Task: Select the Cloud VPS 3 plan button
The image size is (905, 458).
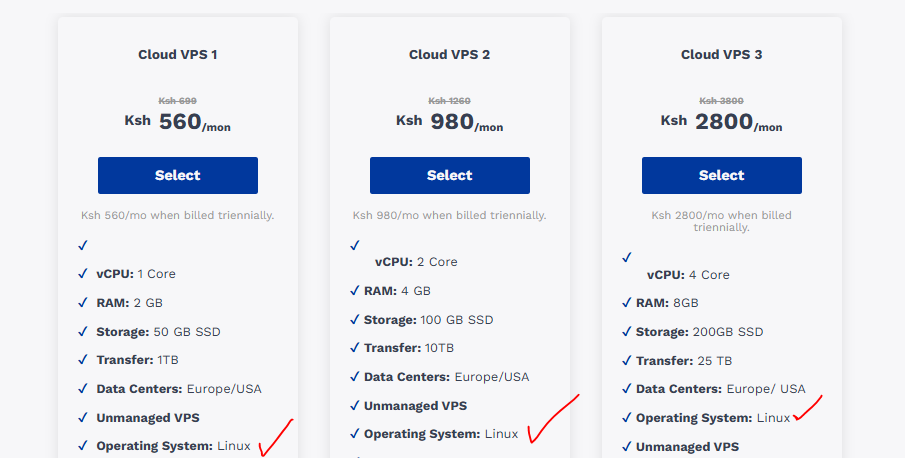Action: click(x=721, y=175)
